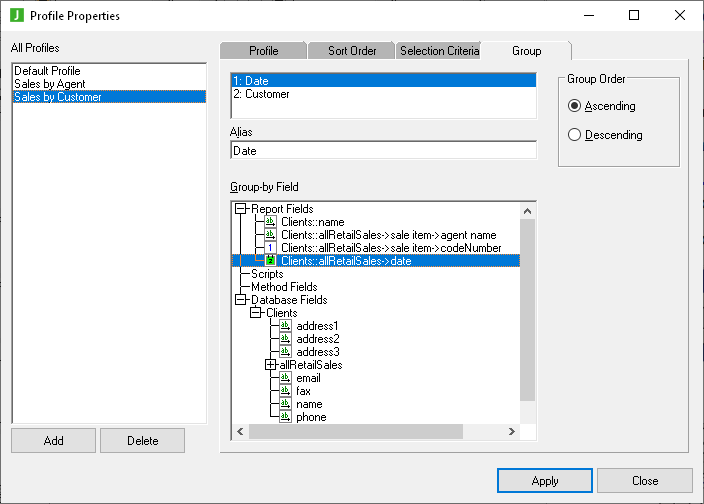Click the Add profile button
Image resolution: width=704 pixels, height=504 pixels.
tap(53, 441)
